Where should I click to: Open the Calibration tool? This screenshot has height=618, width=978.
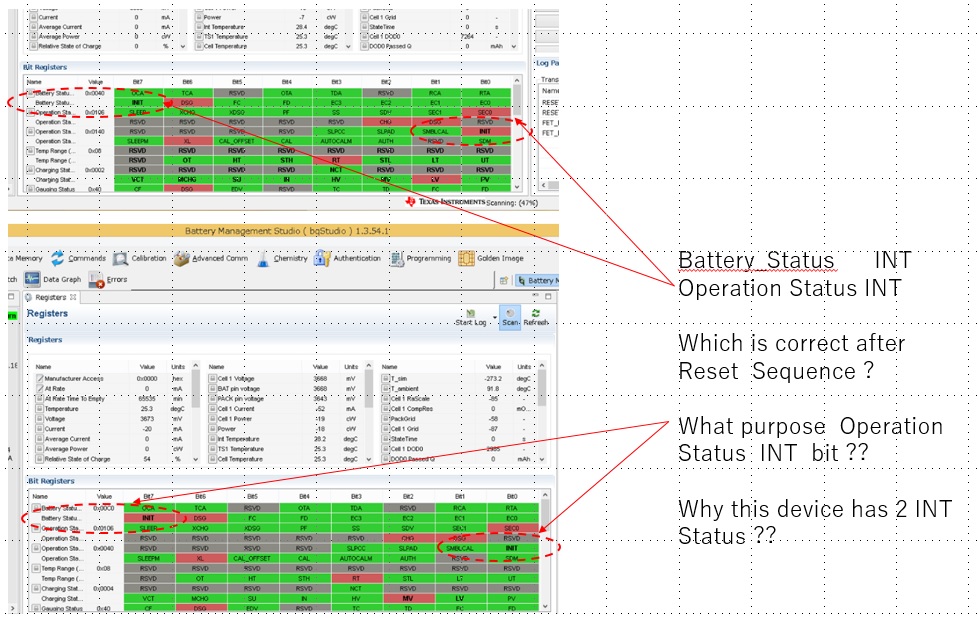pos(140,258)
